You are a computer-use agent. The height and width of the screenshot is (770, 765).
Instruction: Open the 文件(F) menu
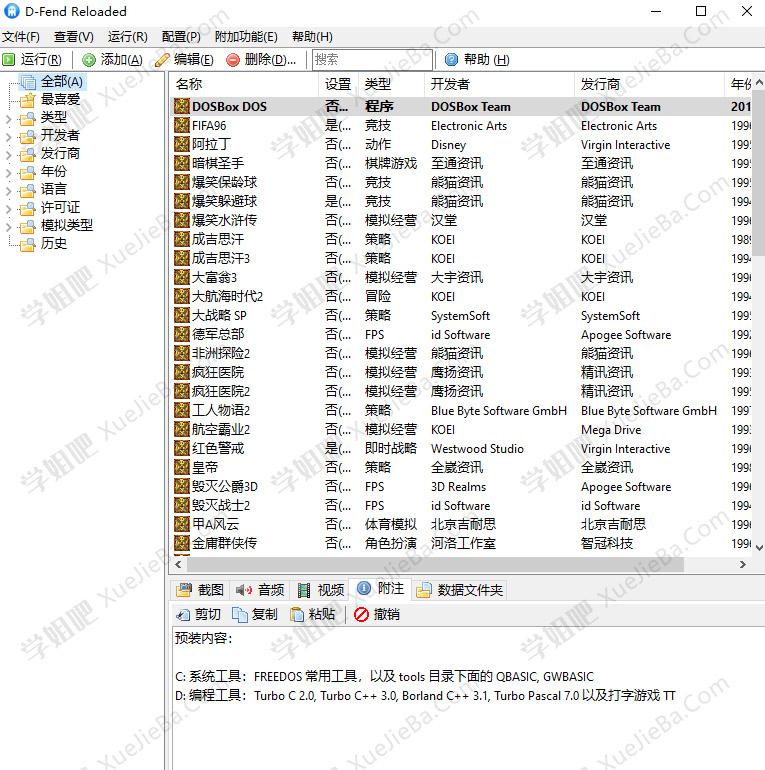[21, 37]
